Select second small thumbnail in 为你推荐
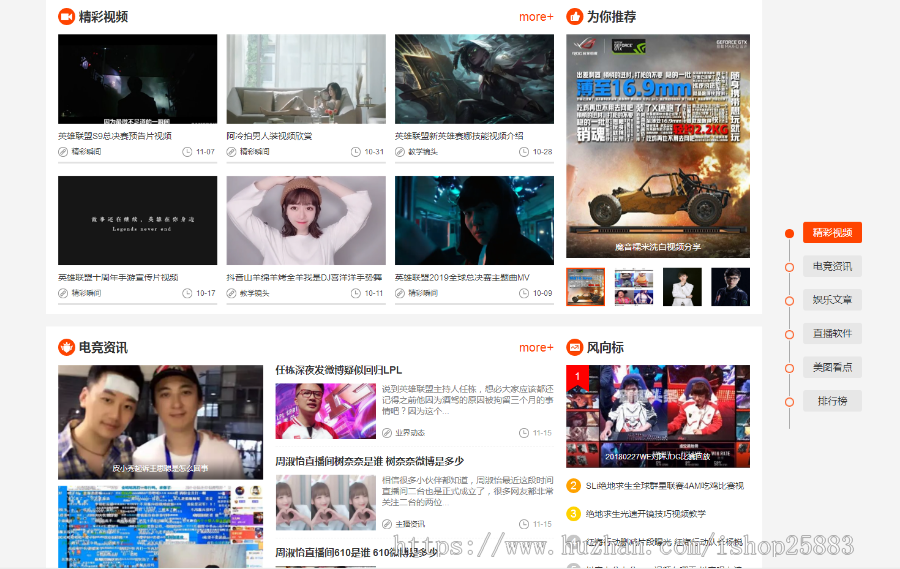Viewport: 900px width, 569px height. click(x=634, y=287)
